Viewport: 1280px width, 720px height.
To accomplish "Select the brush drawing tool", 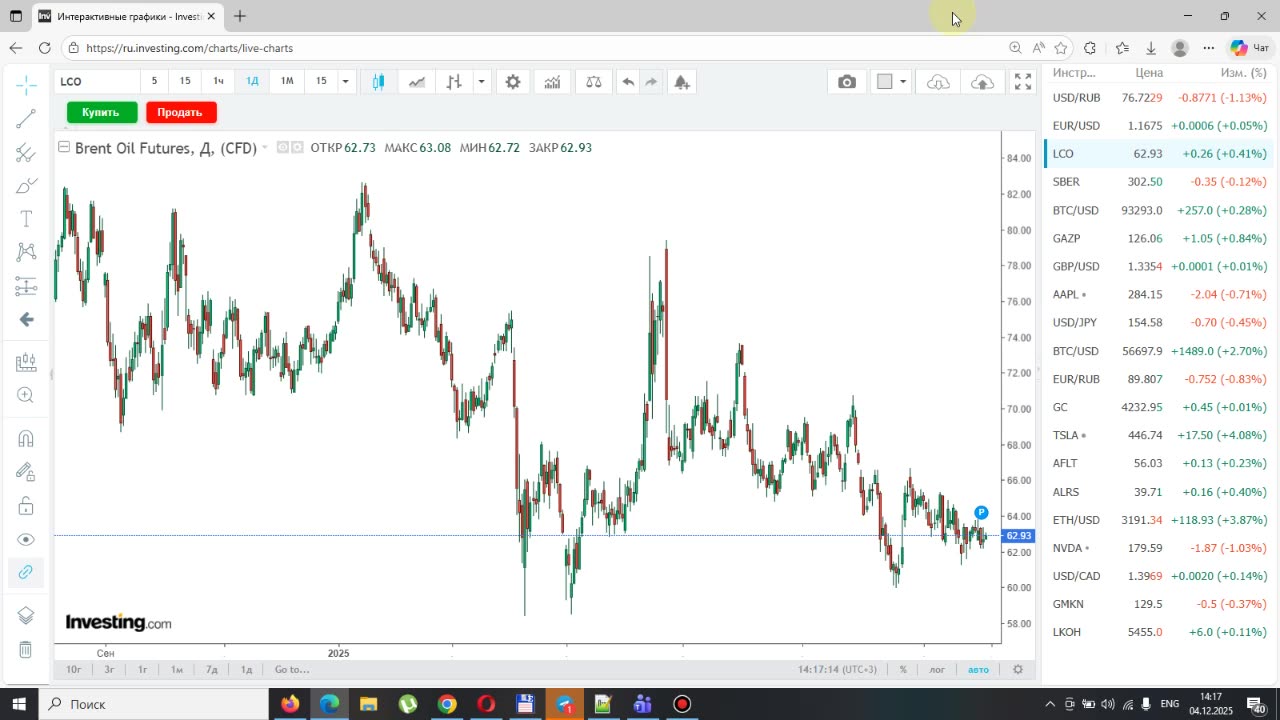I will pos(26,186).
